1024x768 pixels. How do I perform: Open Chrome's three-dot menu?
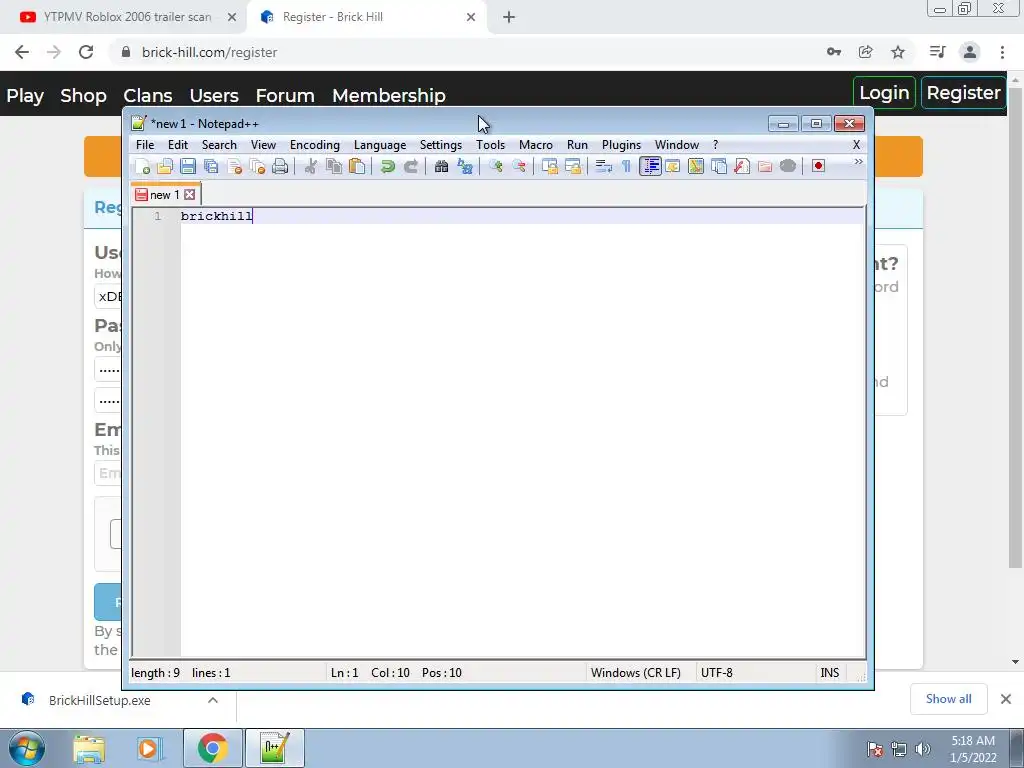pos(1002,52)
